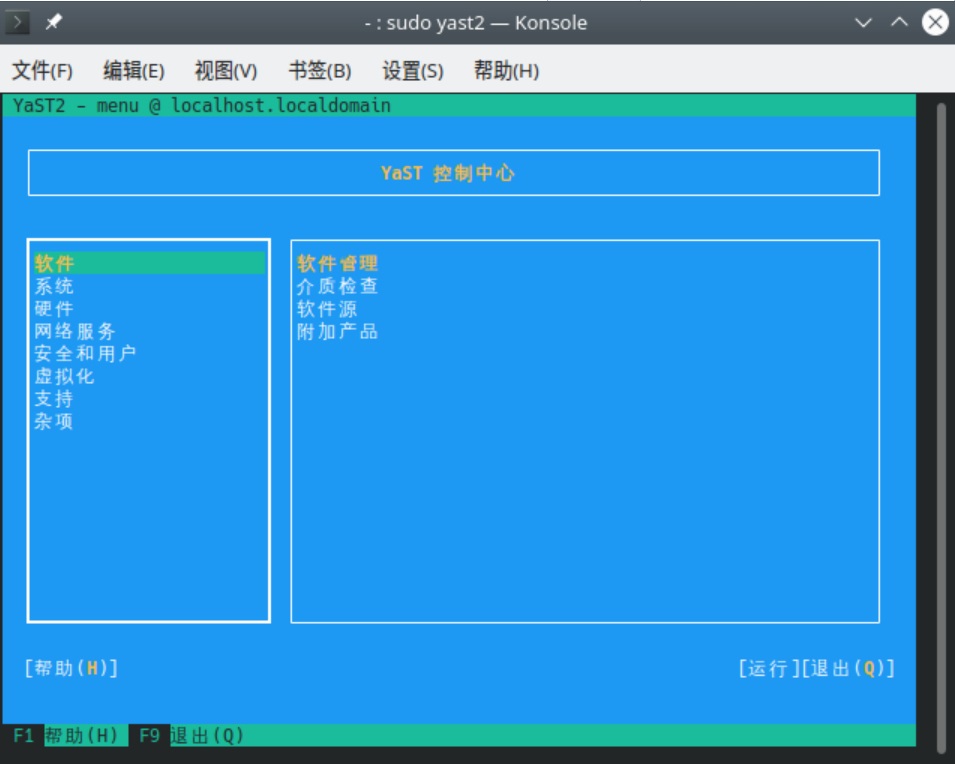The height and width of the screenshot is (764, 955).
Task: Maximize Konsole with the up-chevron icon
Action: (899, 23)
